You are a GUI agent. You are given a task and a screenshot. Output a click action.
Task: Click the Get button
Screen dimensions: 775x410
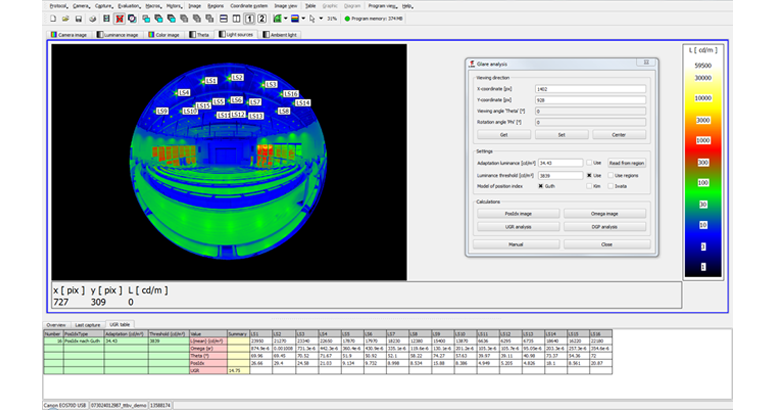click(504, 135)
